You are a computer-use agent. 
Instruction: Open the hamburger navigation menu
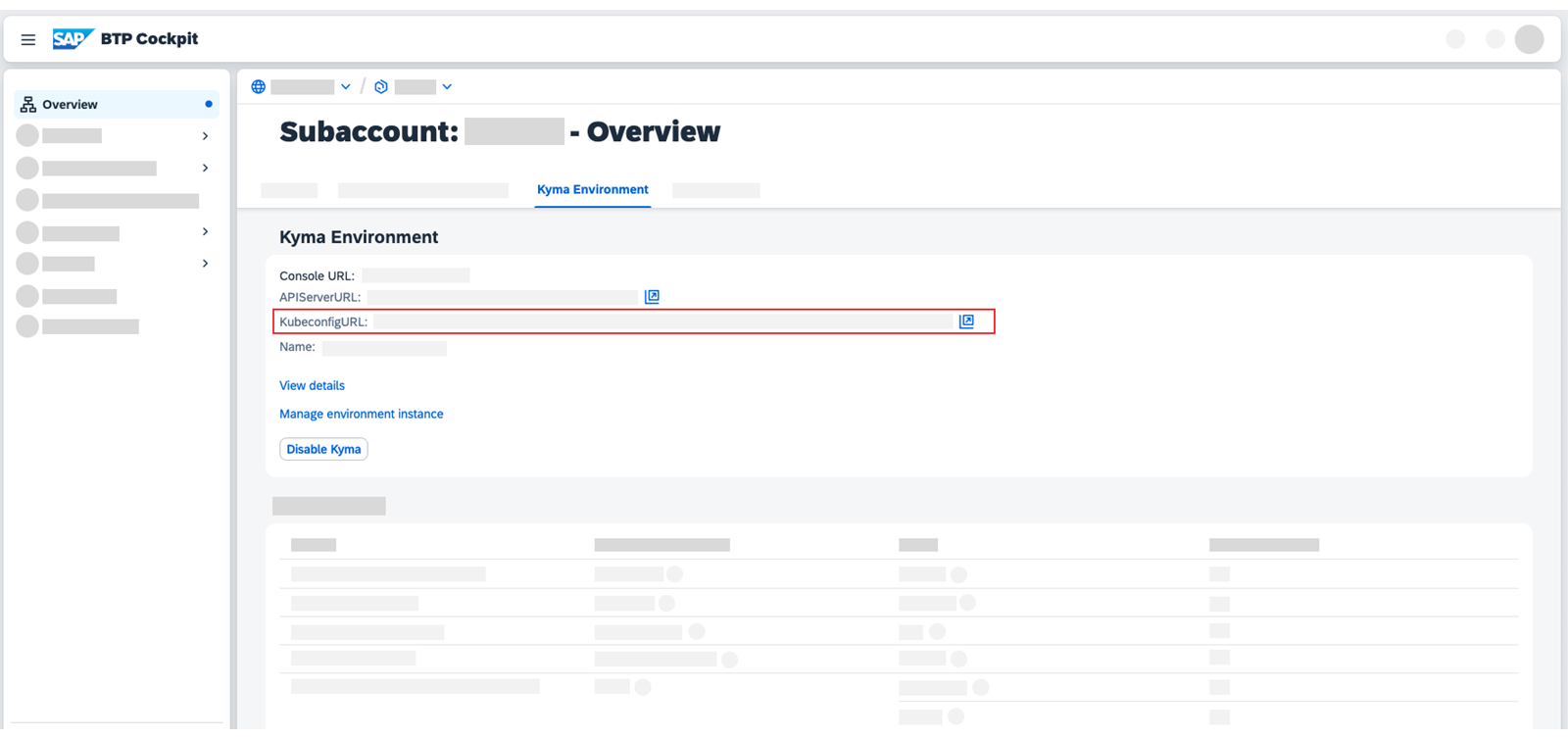click(28, 39)
